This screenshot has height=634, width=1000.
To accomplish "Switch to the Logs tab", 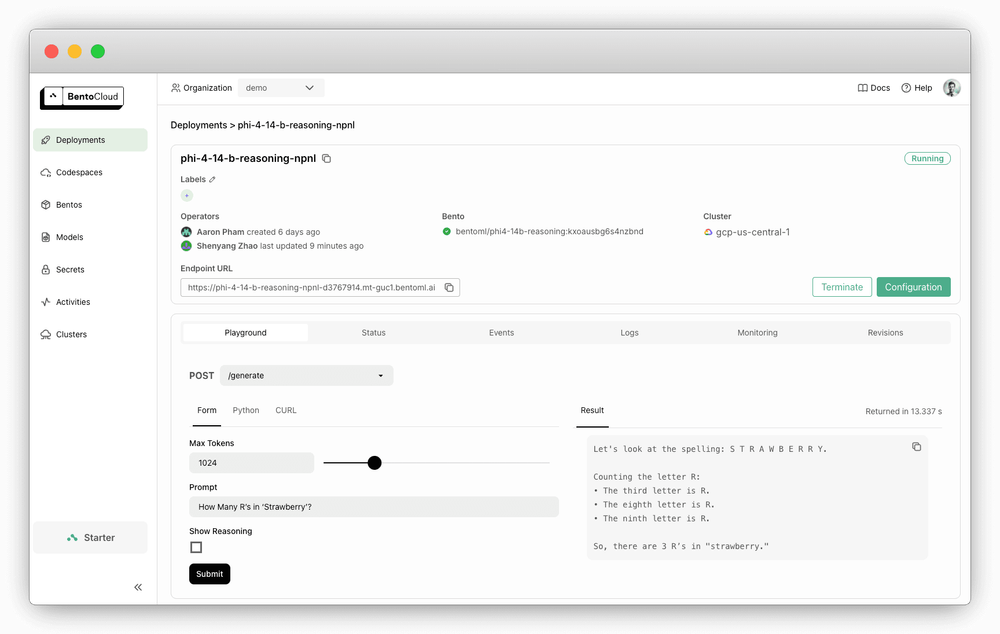I will 629,332.
